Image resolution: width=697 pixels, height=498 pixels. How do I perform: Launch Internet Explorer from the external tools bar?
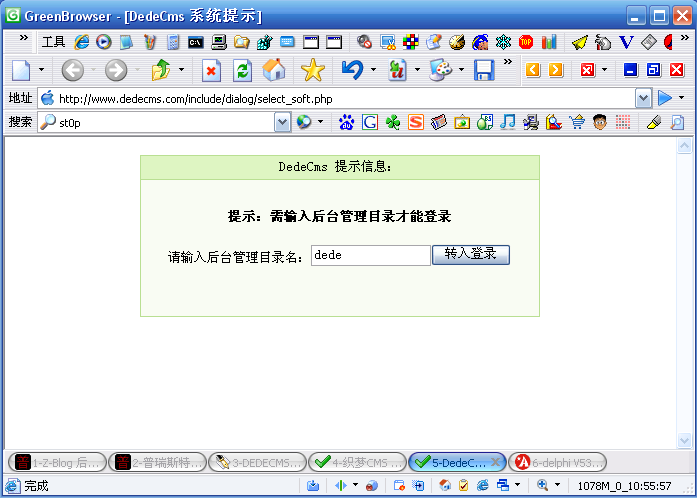pos(81,42)
